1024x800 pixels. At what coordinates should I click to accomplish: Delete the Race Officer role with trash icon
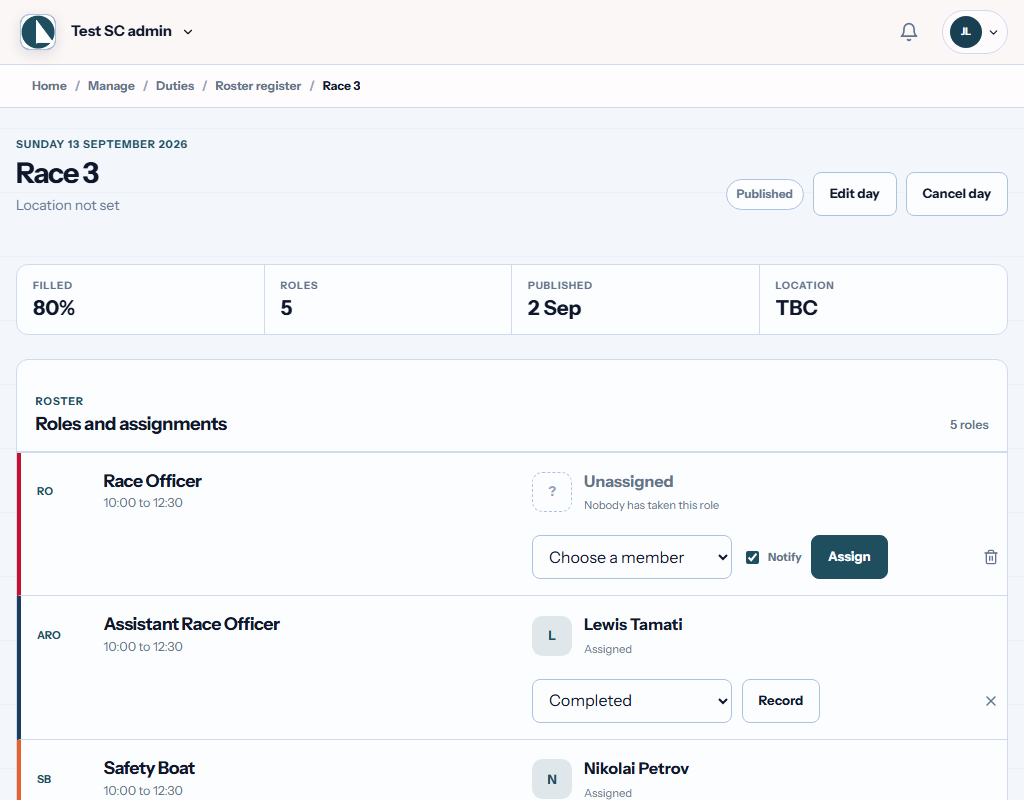991,557
